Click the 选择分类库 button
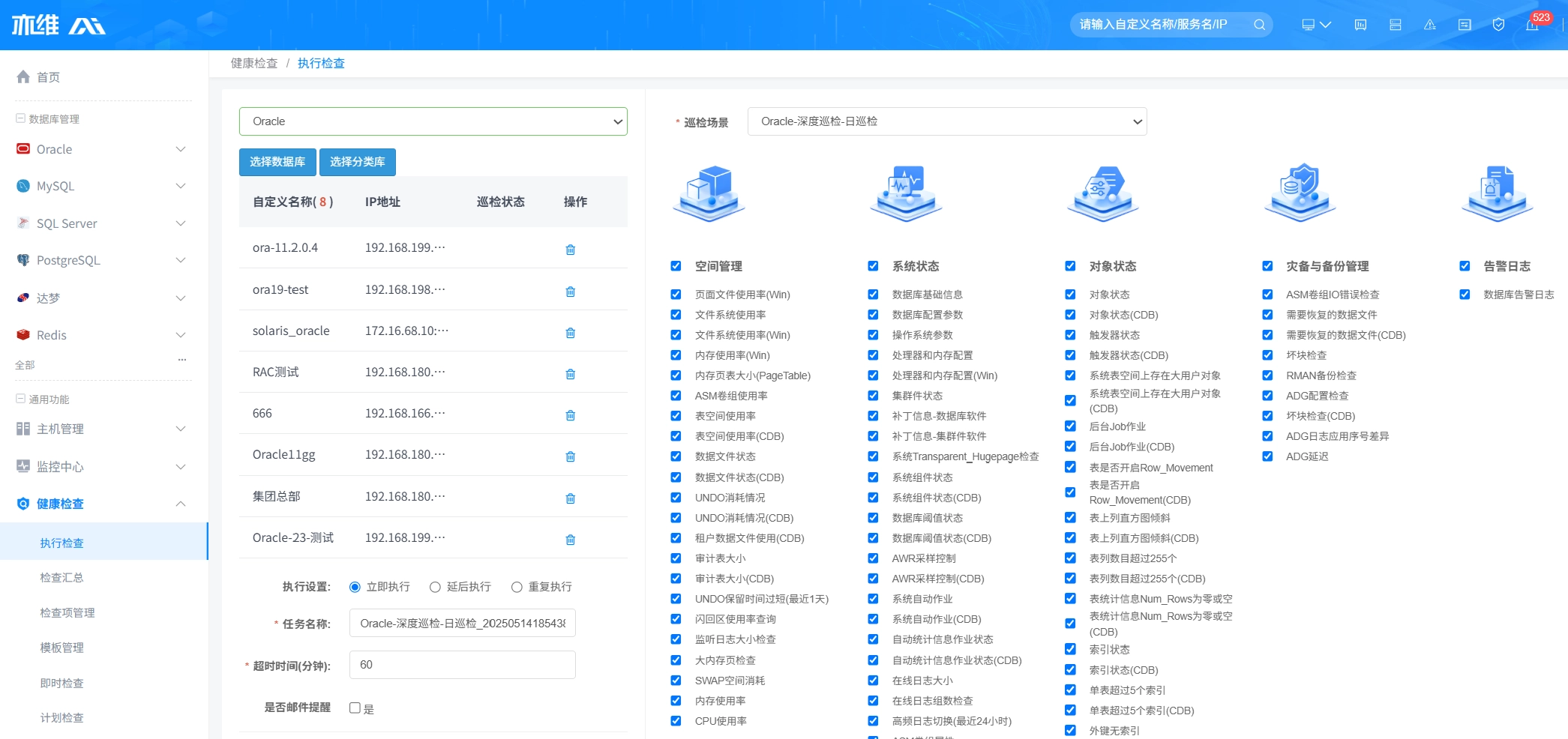 click(358, 162)
